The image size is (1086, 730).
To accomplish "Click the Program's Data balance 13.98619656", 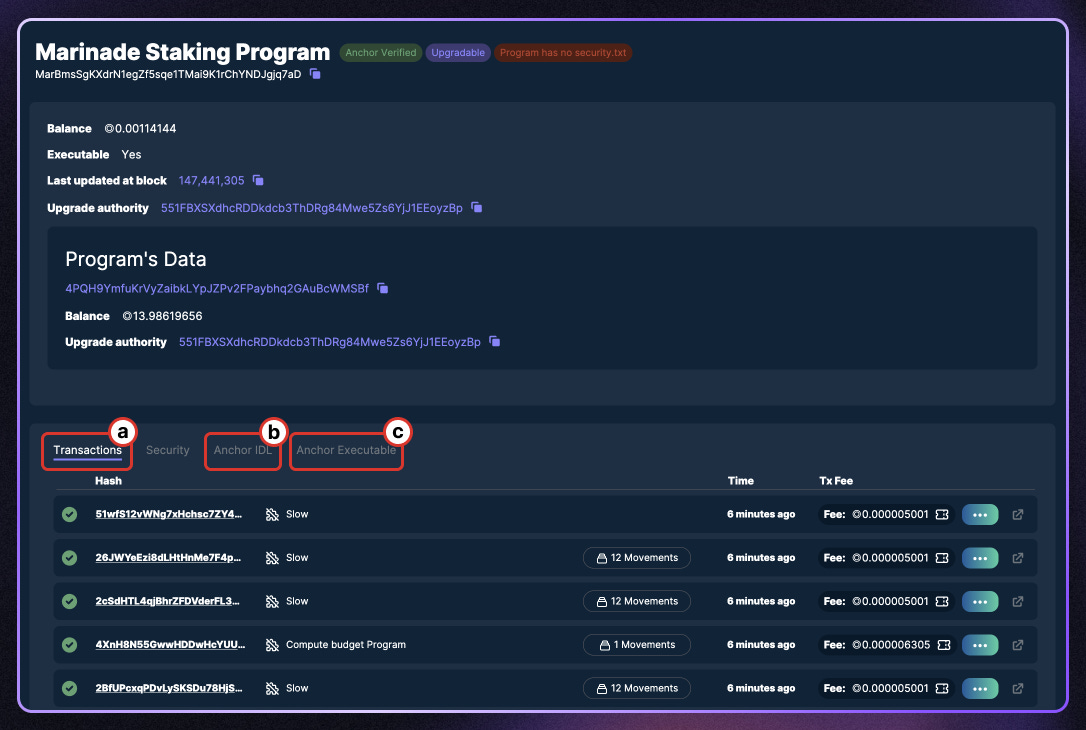I will (163, 316).
